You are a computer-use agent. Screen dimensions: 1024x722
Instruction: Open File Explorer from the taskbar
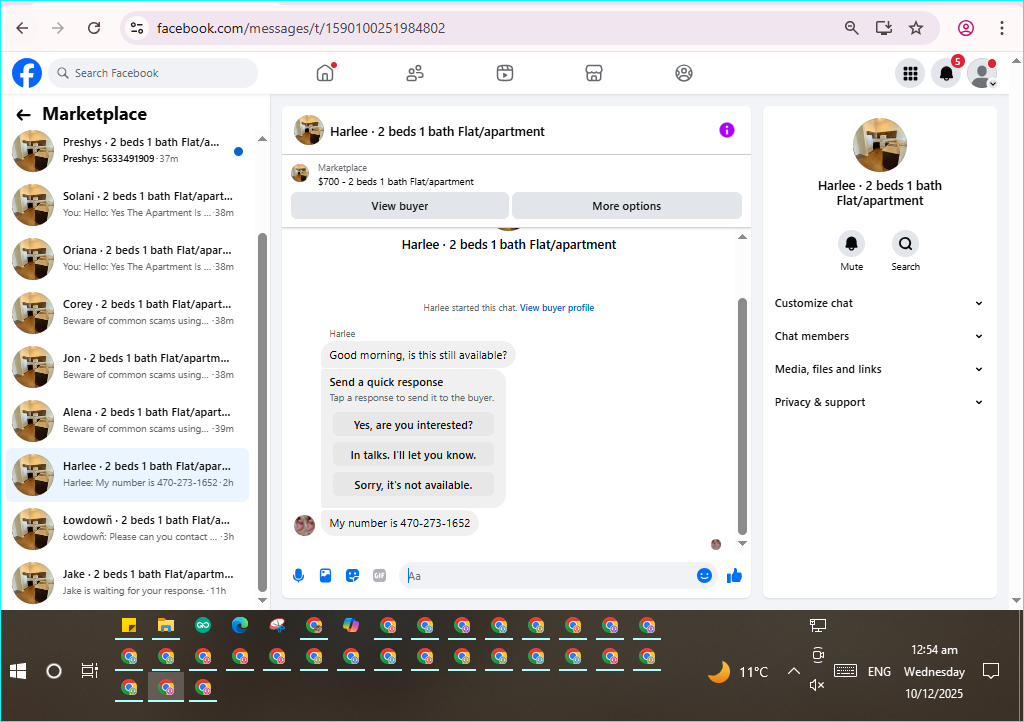(x=166, y=625)
